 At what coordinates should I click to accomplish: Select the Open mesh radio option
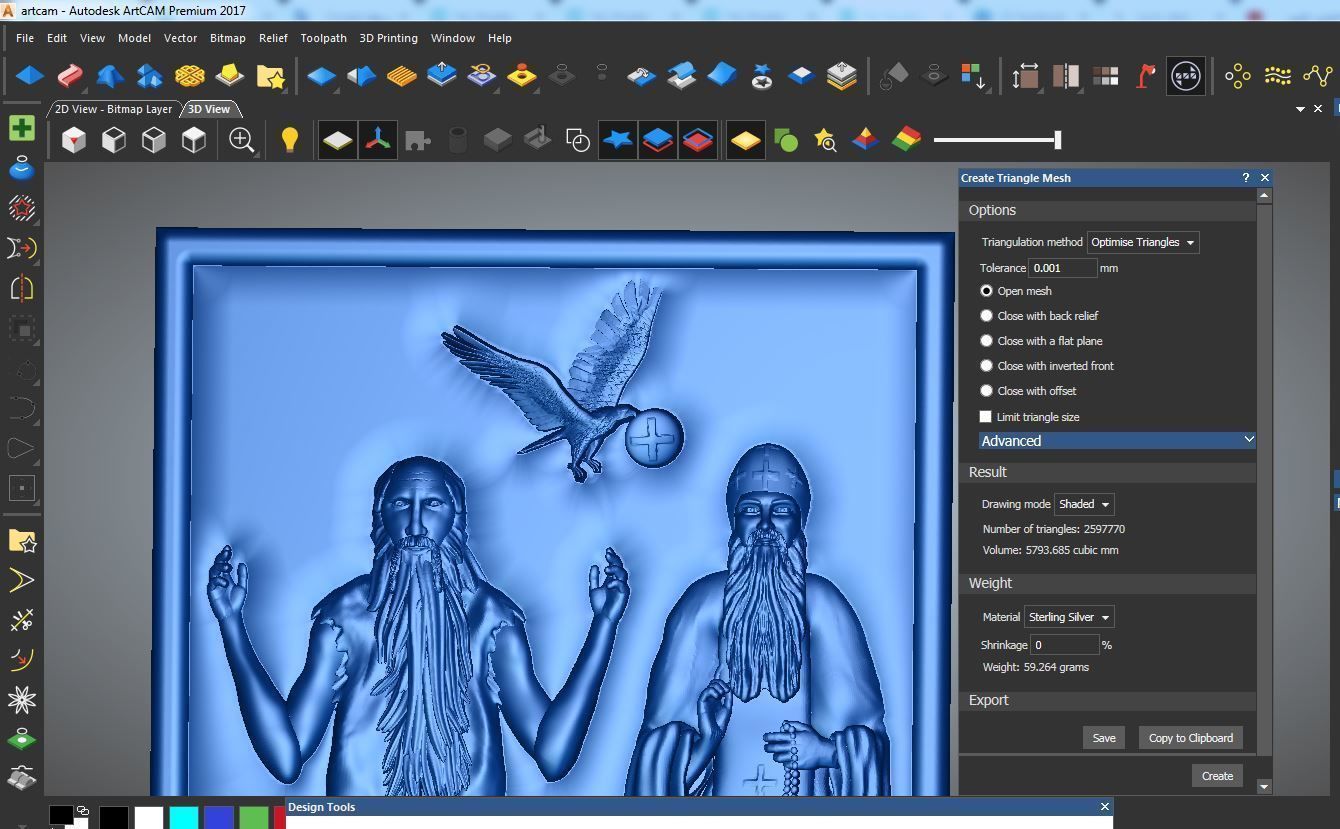point(986,291)
